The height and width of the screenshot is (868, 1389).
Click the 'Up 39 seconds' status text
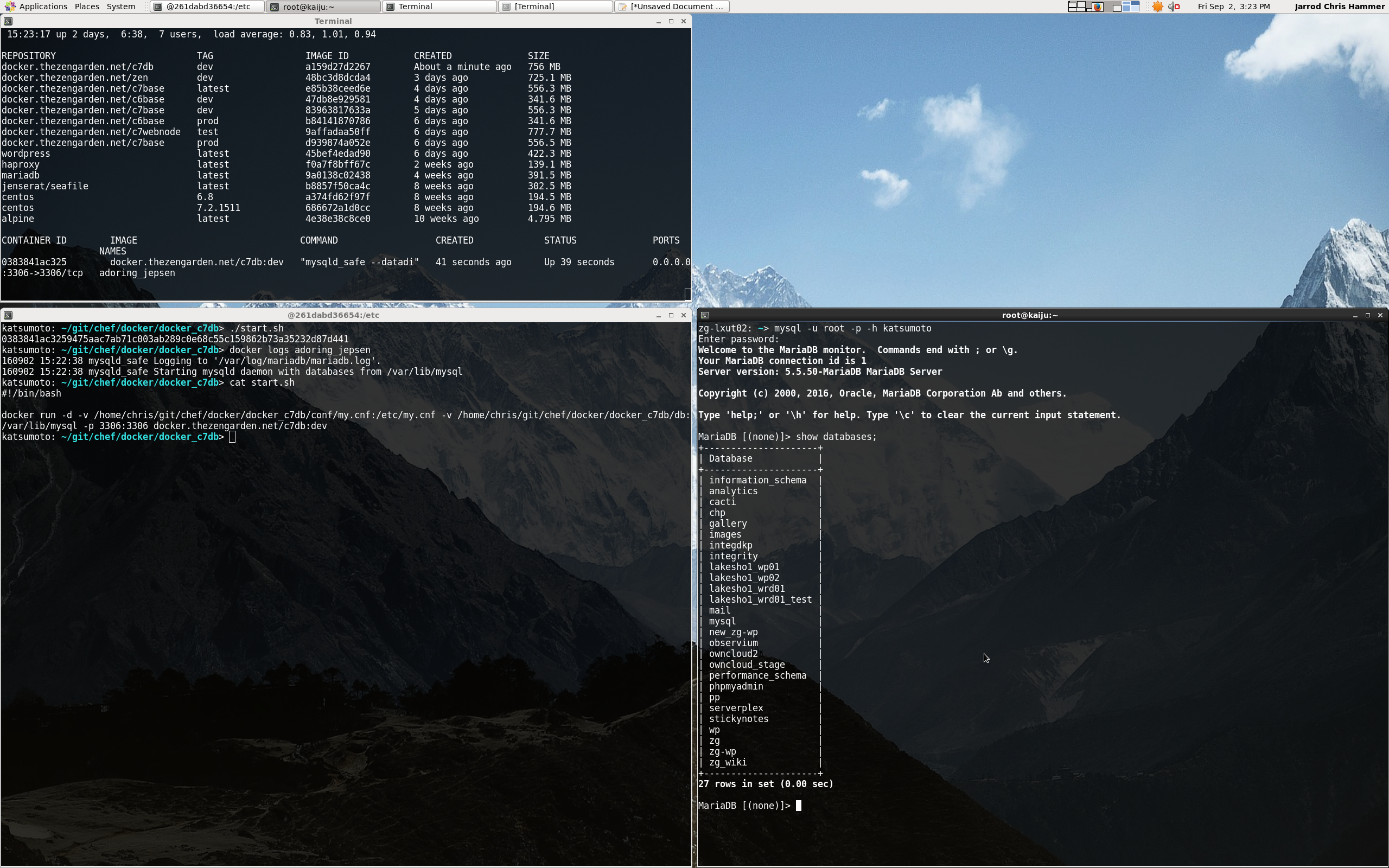click(x=579, y=263)
